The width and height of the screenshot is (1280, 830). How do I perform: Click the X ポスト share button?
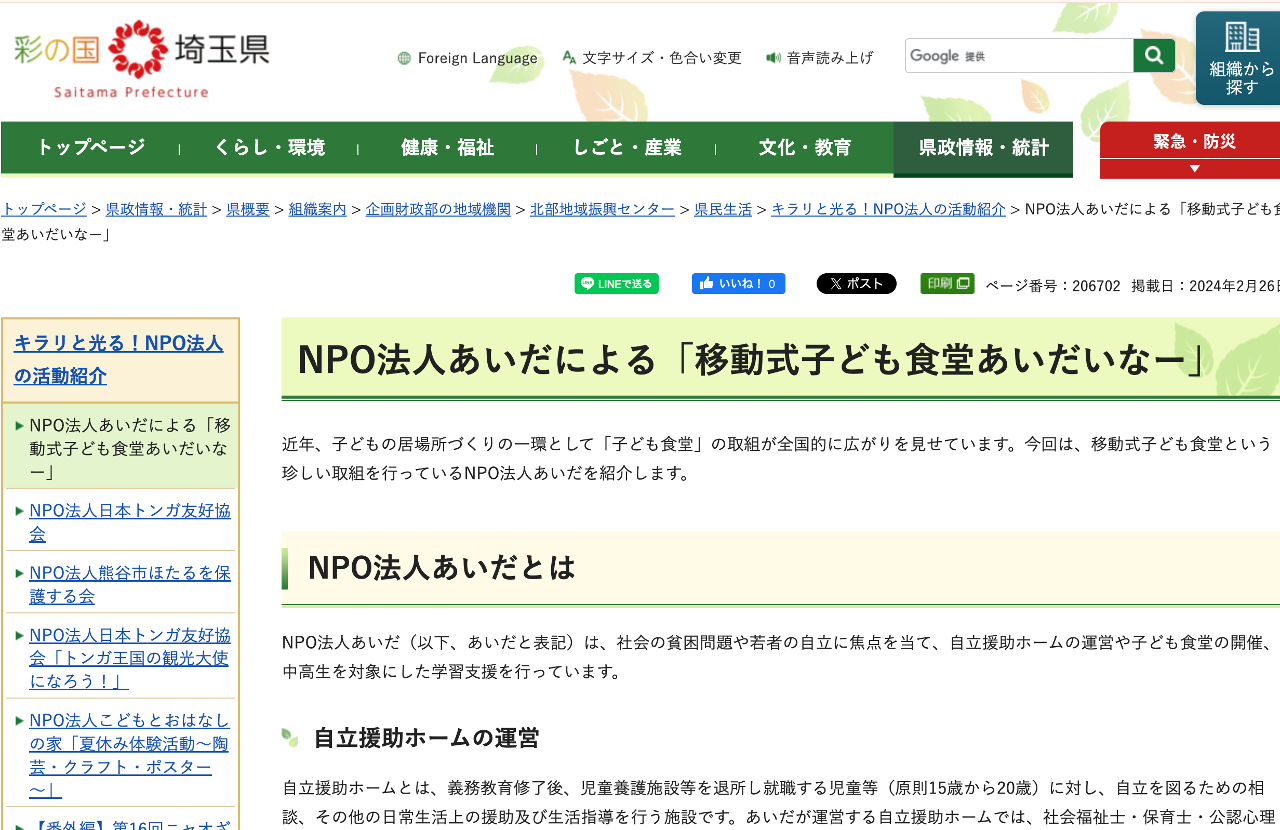(856, 284)
